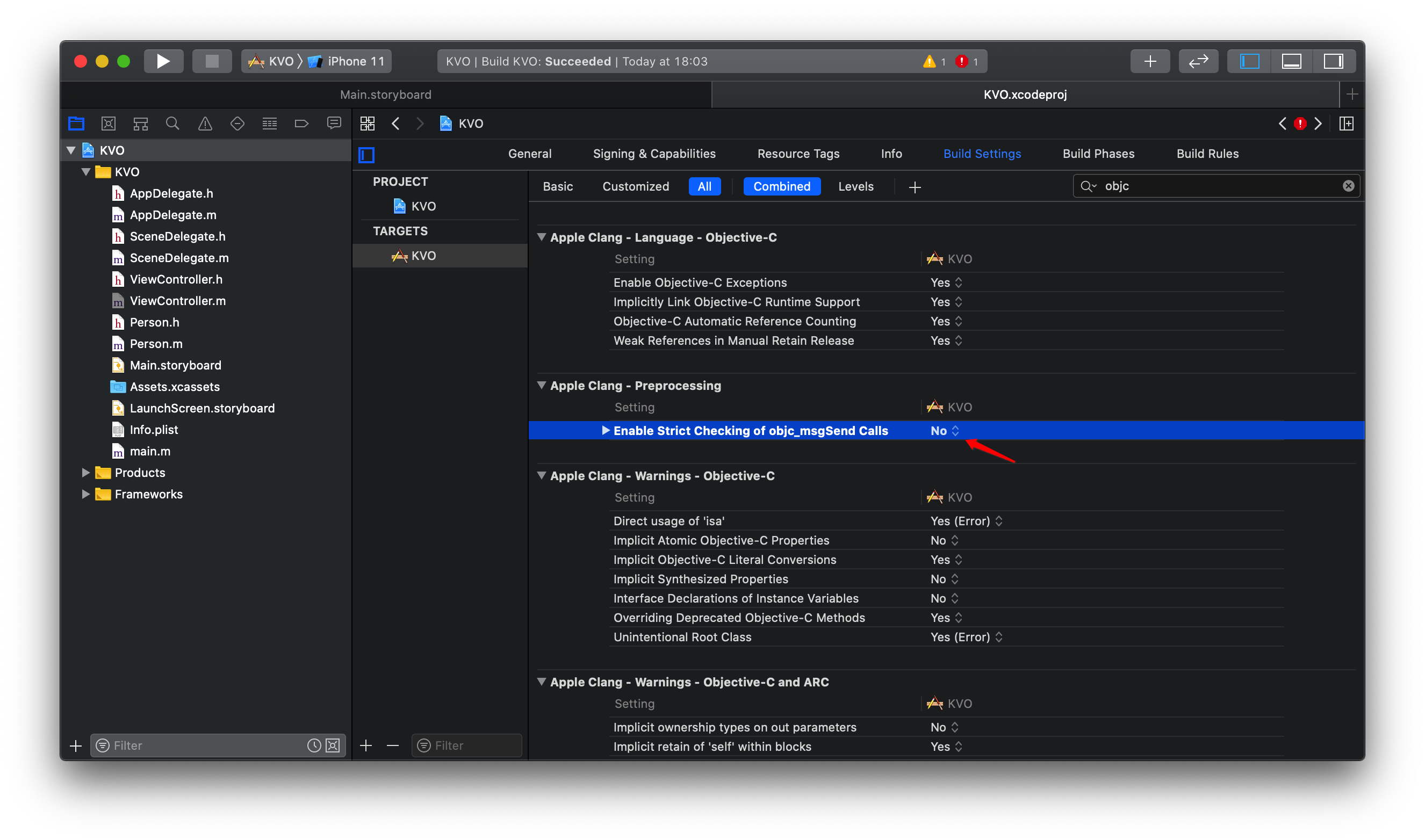Viewport: 1425px width, 840px height.
Task: Open the Test navigator diamond icon
Action: (237, 124)
